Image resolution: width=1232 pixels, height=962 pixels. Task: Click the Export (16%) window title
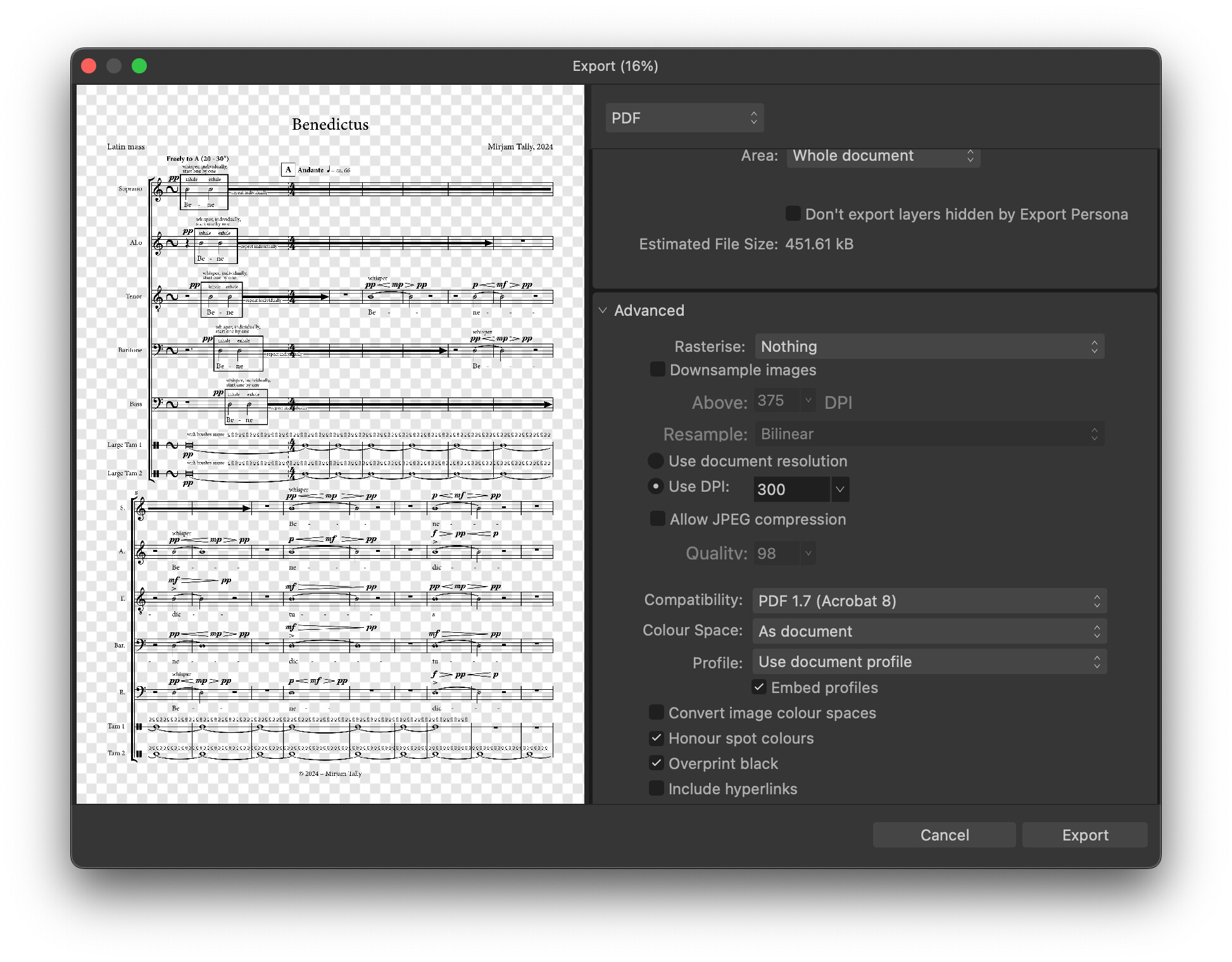pos(615,66)
